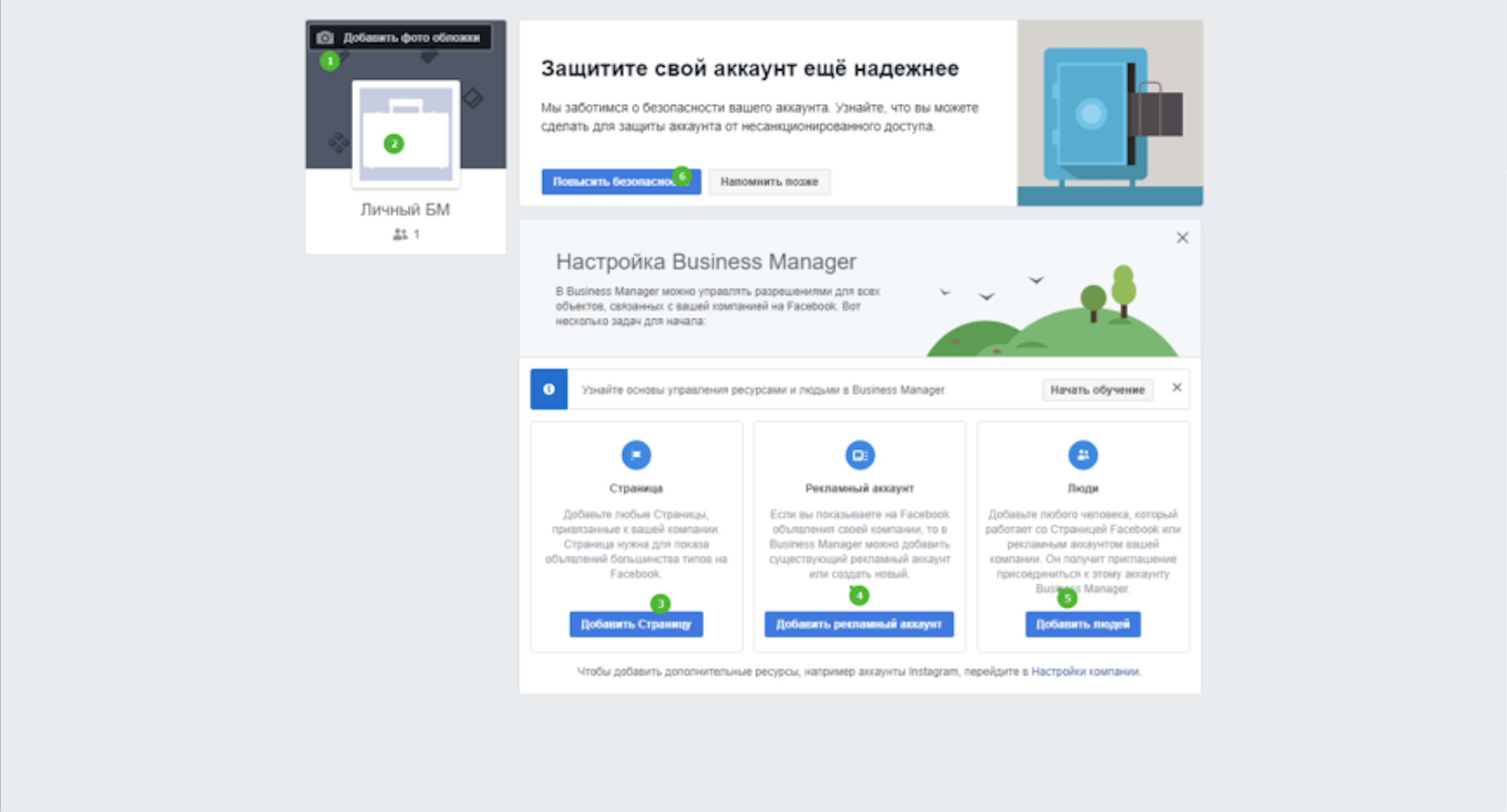Click 'Добавить Страницу' button
The width and height of the screenshot is (1507, 812).
pyautogui.click(x=636, y=624)
